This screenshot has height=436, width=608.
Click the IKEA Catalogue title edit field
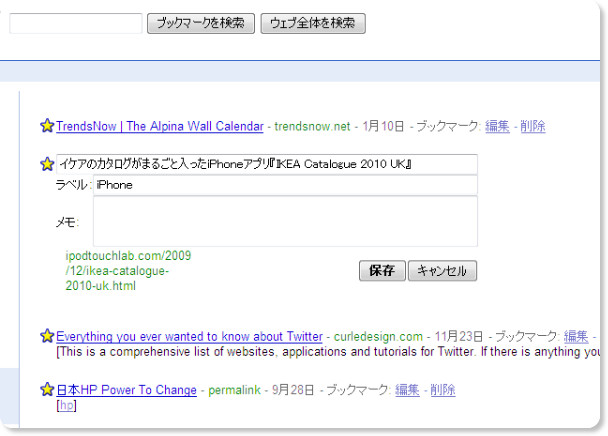[267, 164]
